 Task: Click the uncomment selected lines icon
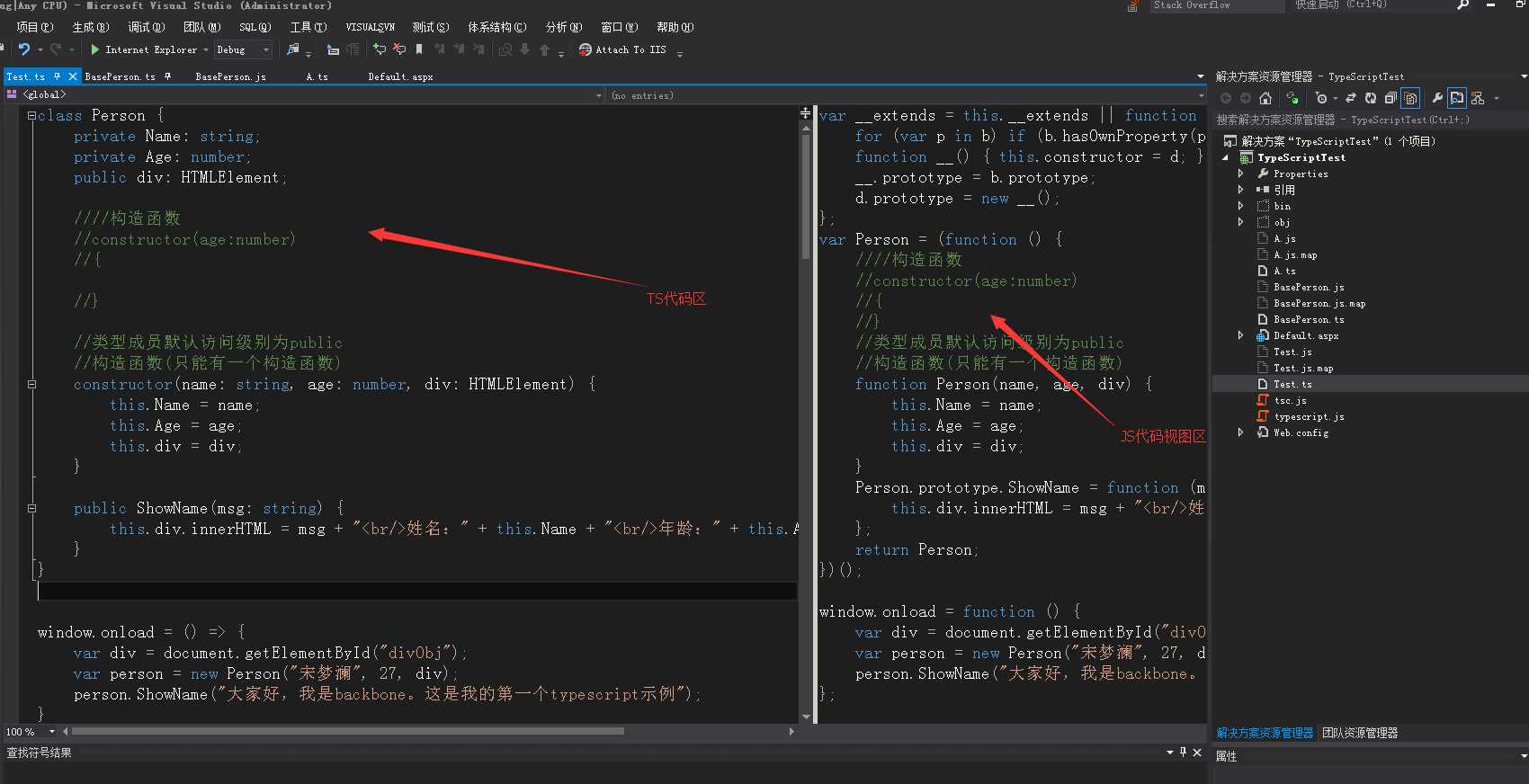click(399, 49)
